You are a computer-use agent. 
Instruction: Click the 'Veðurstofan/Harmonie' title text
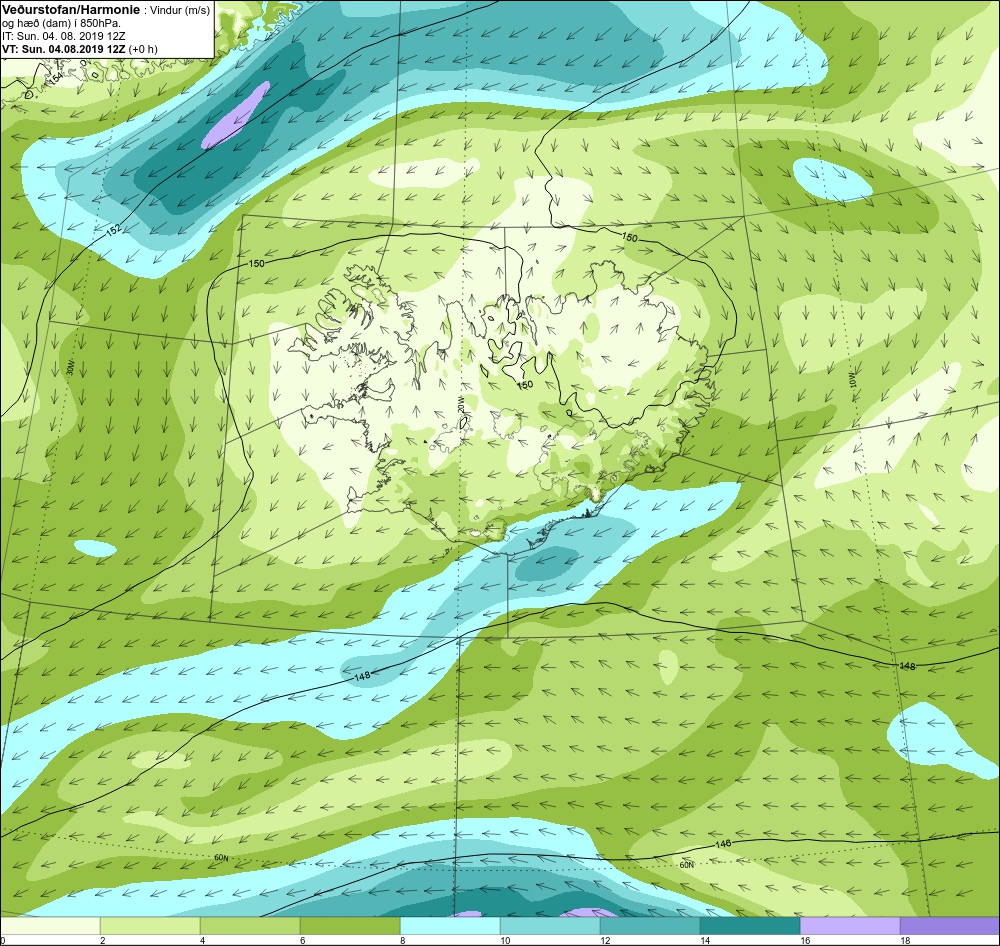pos(70,10)
